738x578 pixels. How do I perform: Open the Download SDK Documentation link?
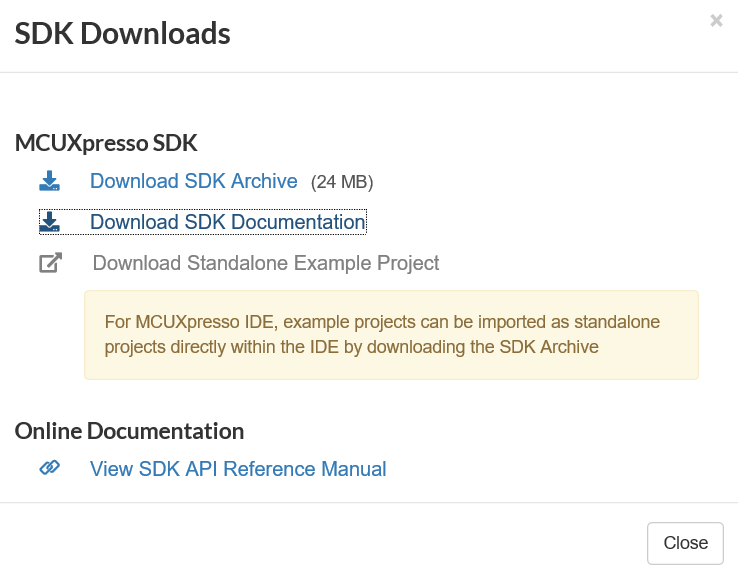click(x=227, y=222)
